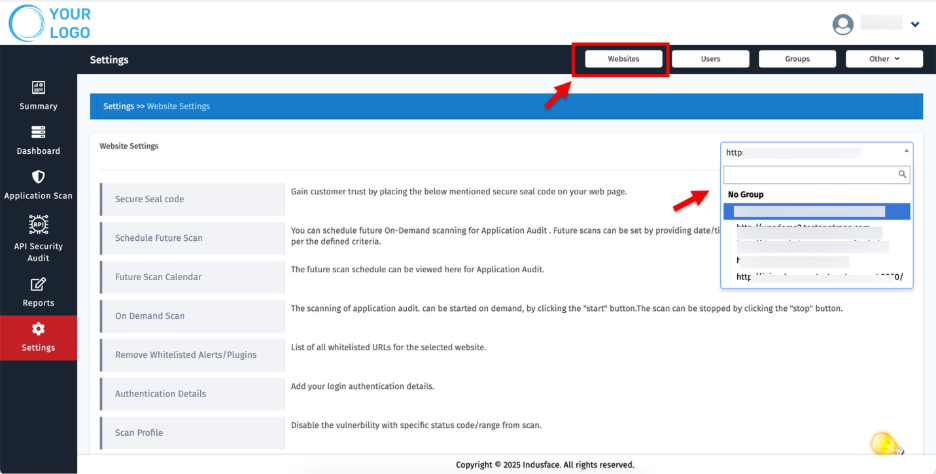Collapse the website selector dropdown arrow

click(x=907, y=151)
